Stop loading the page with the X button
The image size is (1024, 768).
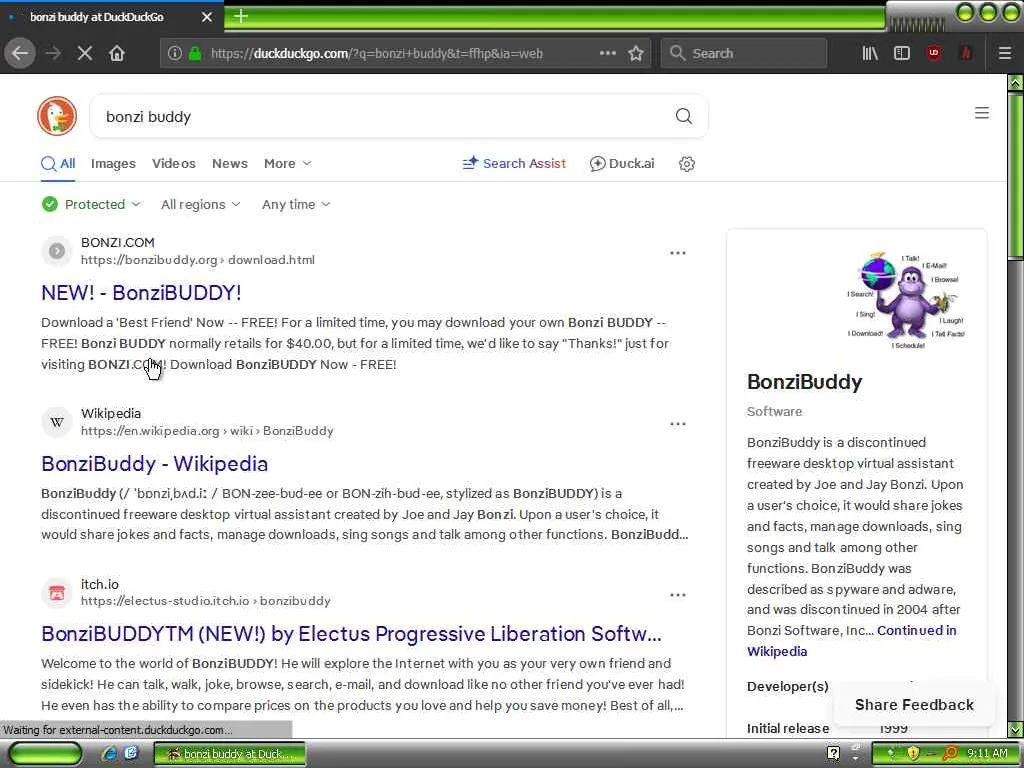pos(84,53)
